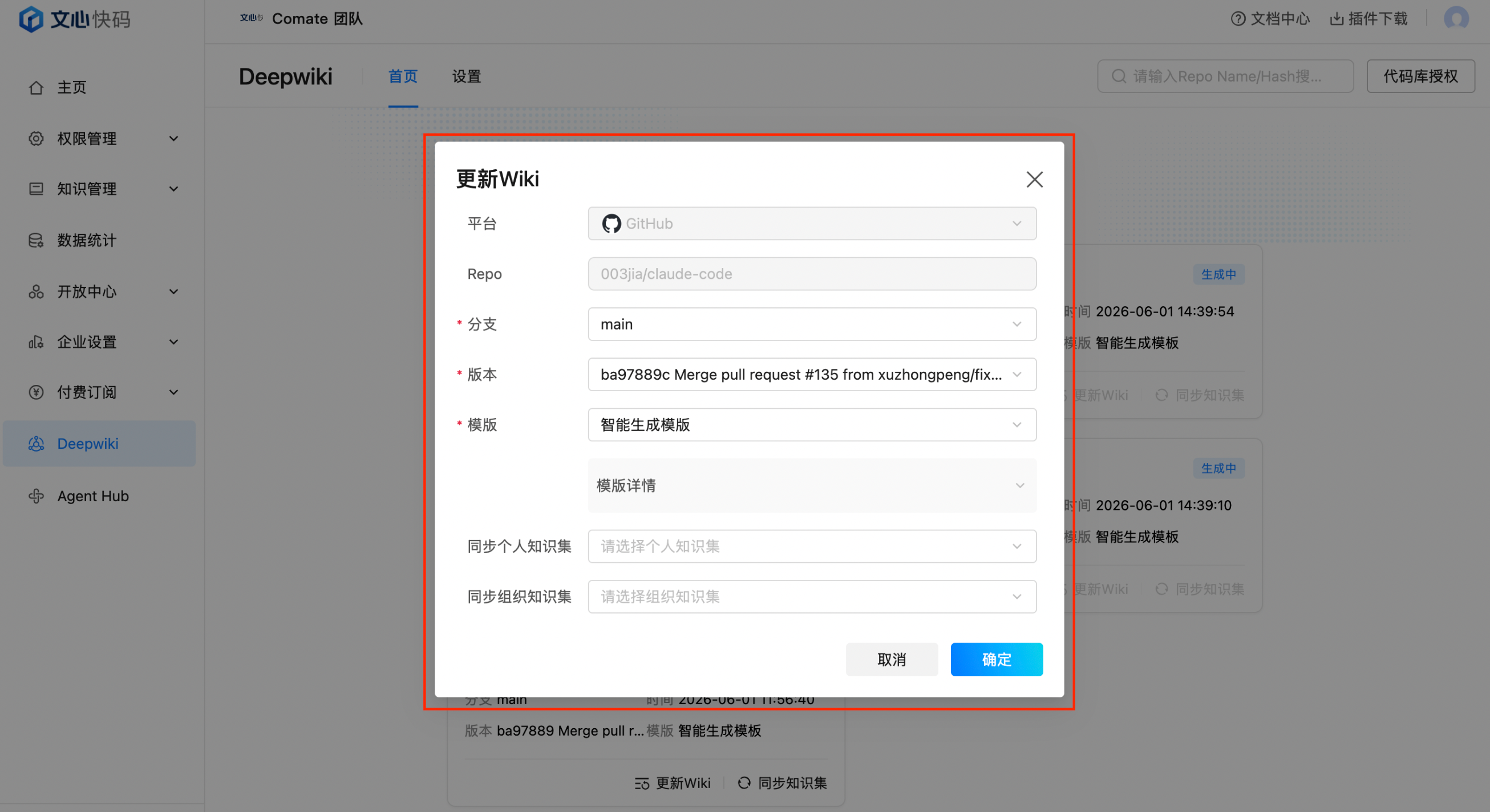Click the Repo Name/Hash search field
Image resolution: width=1490 pixels, height=812 pixels.
(1225, 76)
